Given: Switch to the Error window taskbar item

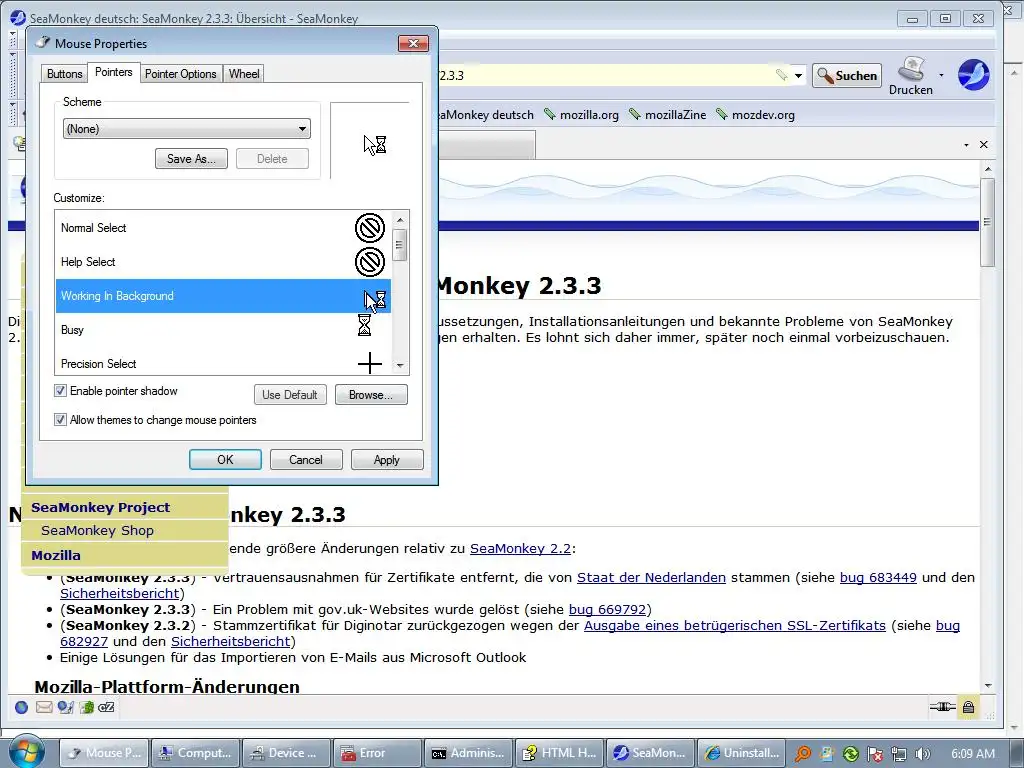Looking at the screenshot, I should coord(377,753).
